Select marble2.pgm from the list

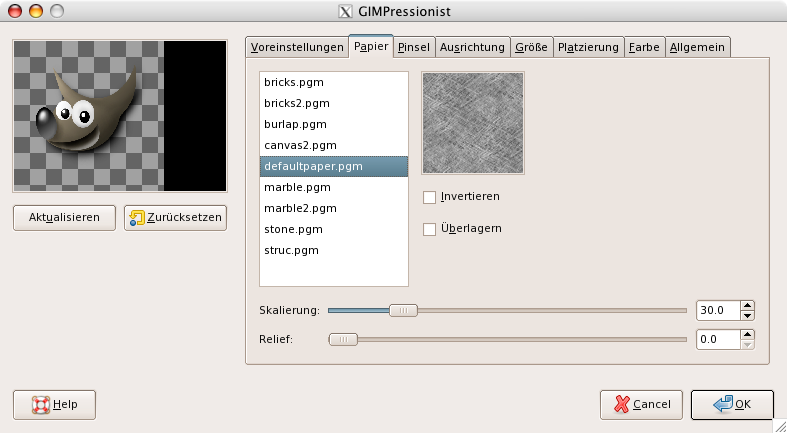(334, 208)
